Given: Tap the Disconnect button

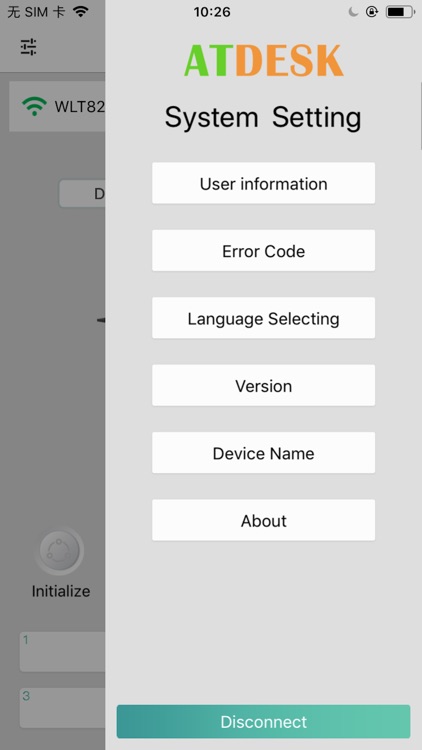Looking at the screenshot, I should 263,721.
